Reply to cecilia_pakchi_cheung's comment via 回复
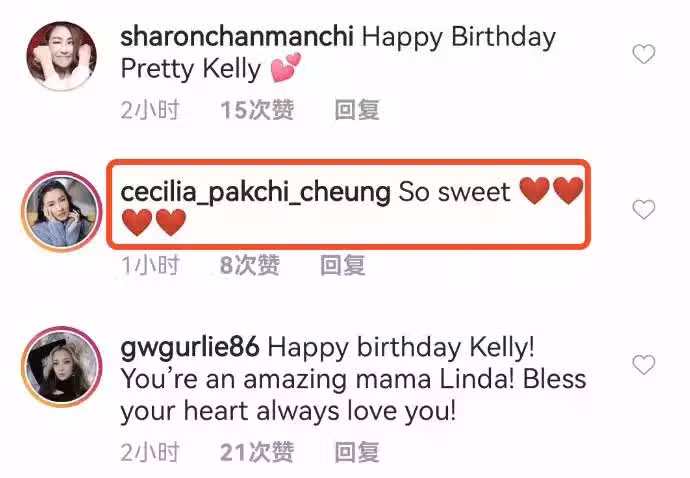The image size is (690, 478). 343,265
